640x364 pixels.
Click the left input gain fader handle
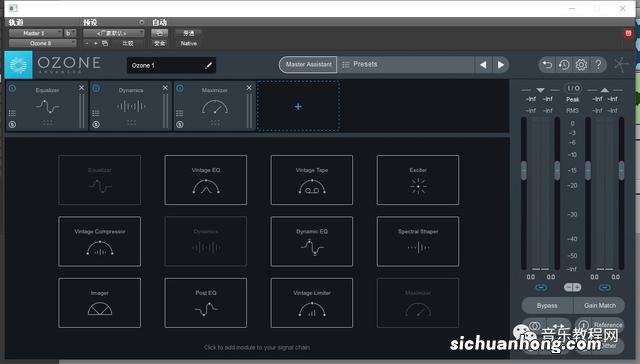pos(524,171)
